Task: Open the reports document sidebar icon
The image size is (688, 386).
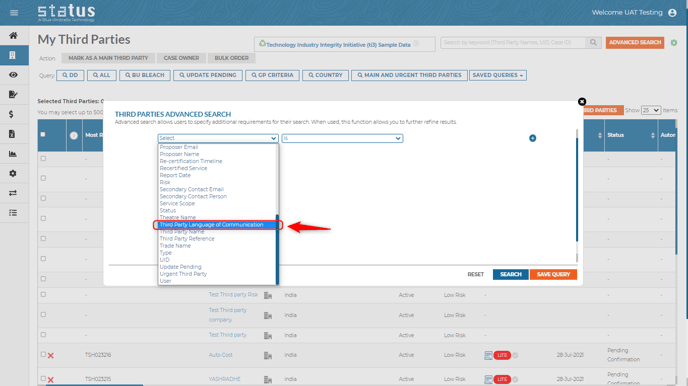Action: click(x=12, y=134)
